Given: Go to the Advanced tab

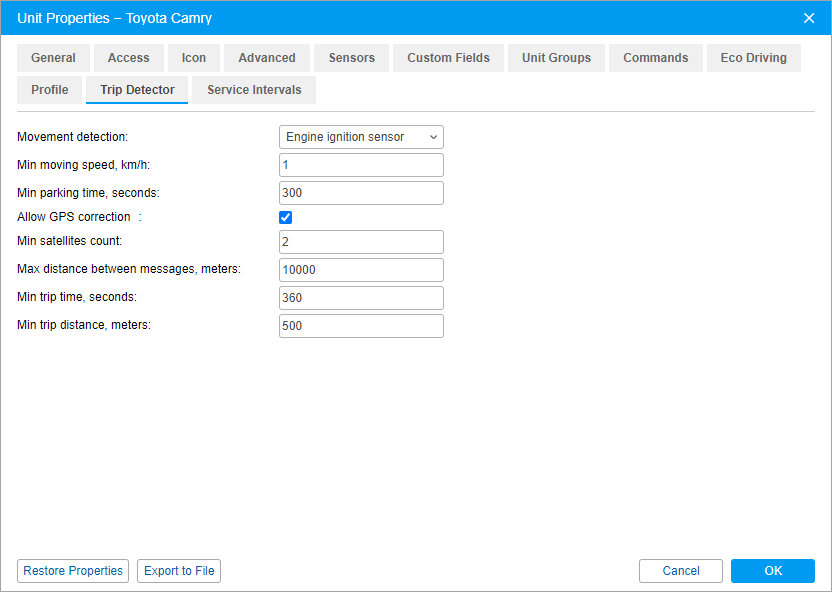Looking at the screenshot, I should 267,58.
